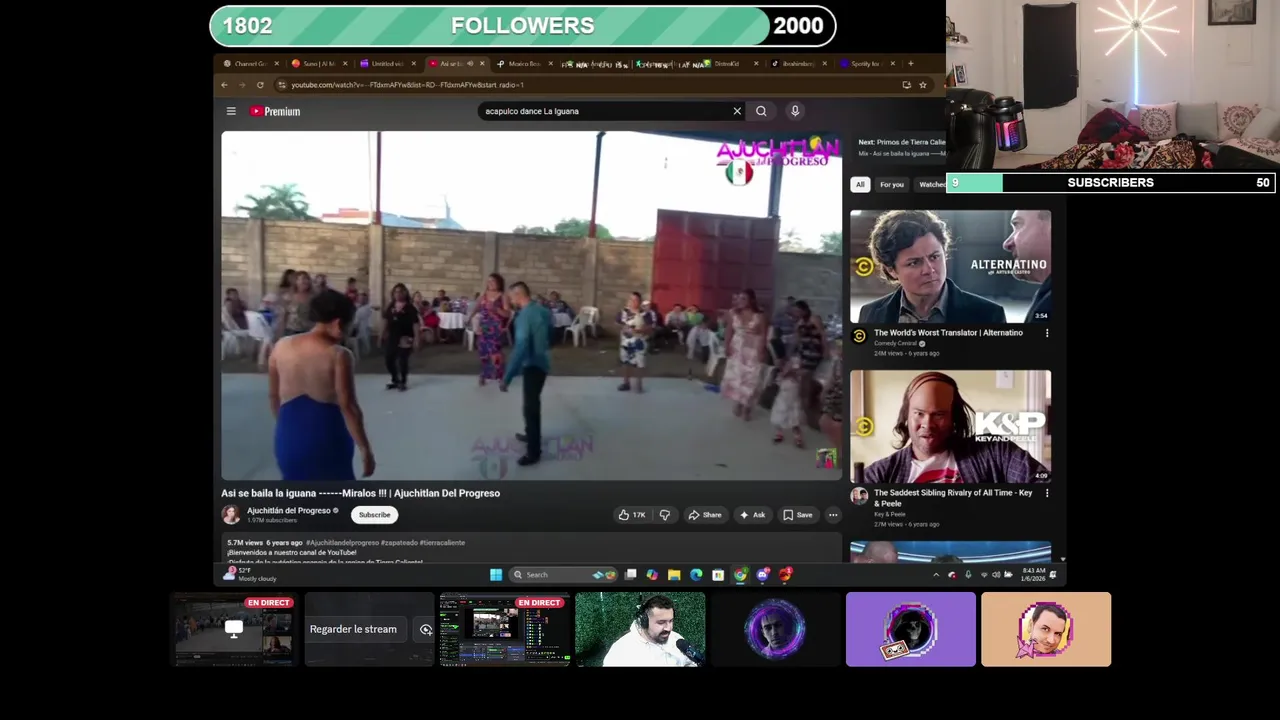Screen dimensions: 1280x720
Task: Open the YouTube hamburger guide menu
Action: click(x=231, y=111)
